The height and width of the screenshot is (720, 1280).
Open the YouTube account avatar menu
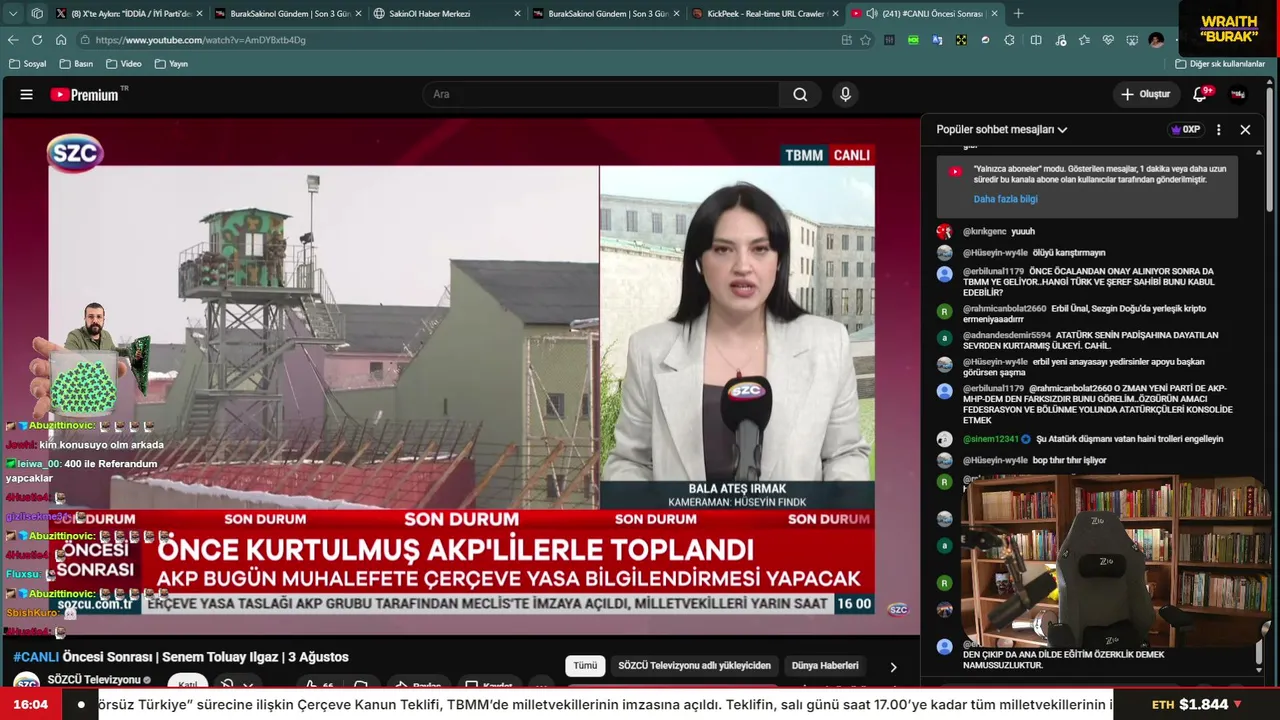click(x=1238, y=94)
